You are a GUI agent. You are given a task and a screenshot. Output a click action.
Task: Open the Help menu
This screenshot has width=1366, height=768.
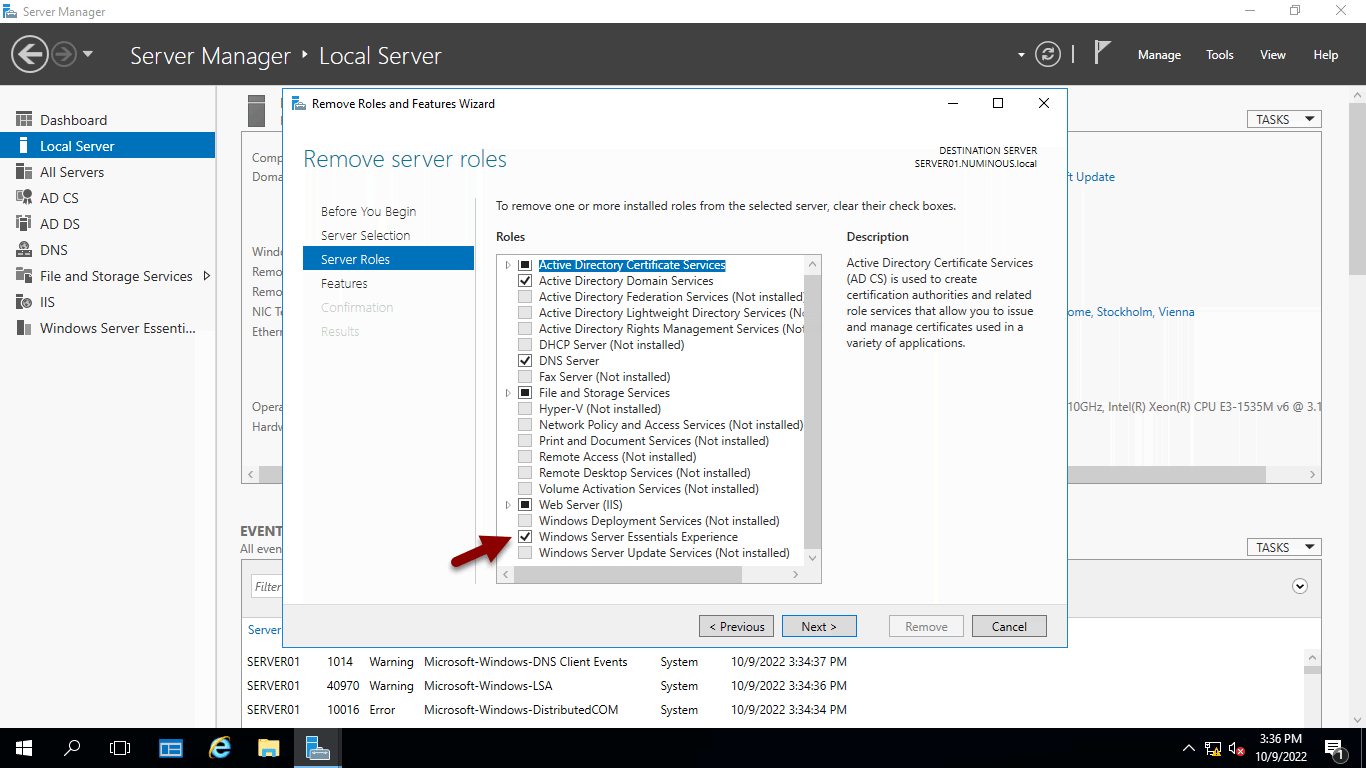[x=1325, y=55]
